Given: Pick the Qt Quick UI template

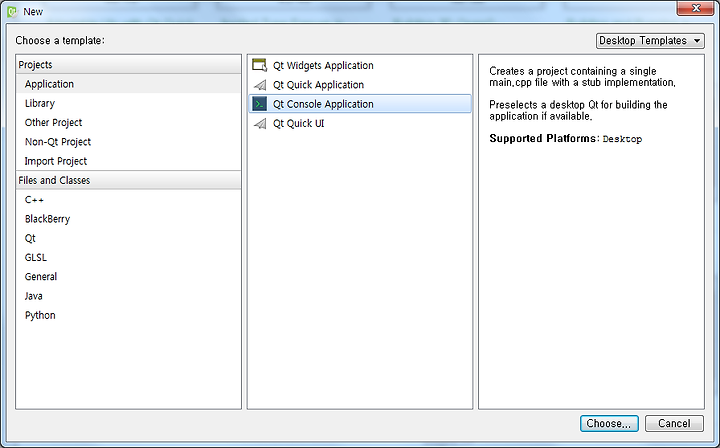Looking at the screenshot, I should click(360, 123).
